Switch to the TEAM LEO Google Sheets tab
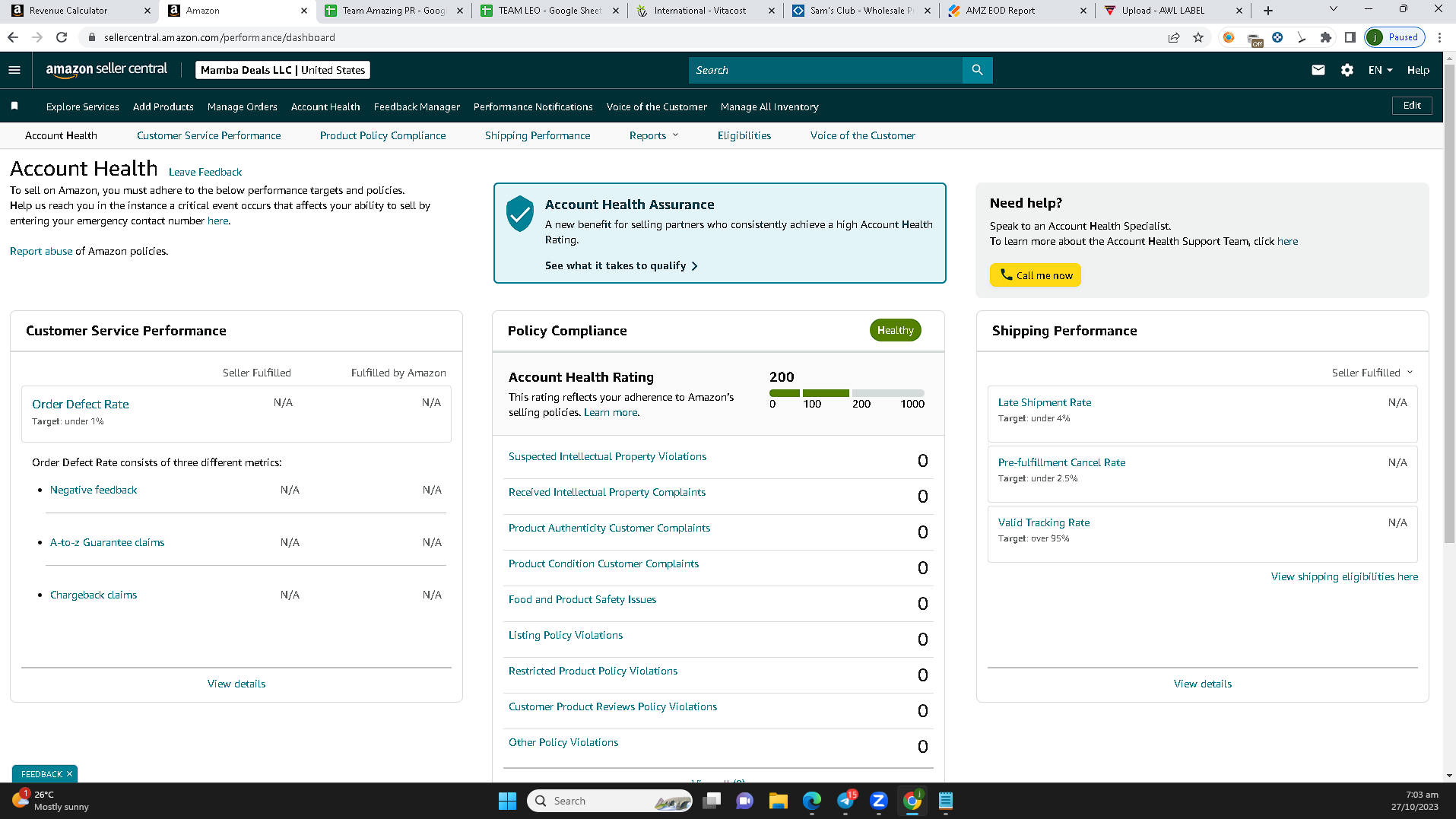 click(x=550, y=11)
